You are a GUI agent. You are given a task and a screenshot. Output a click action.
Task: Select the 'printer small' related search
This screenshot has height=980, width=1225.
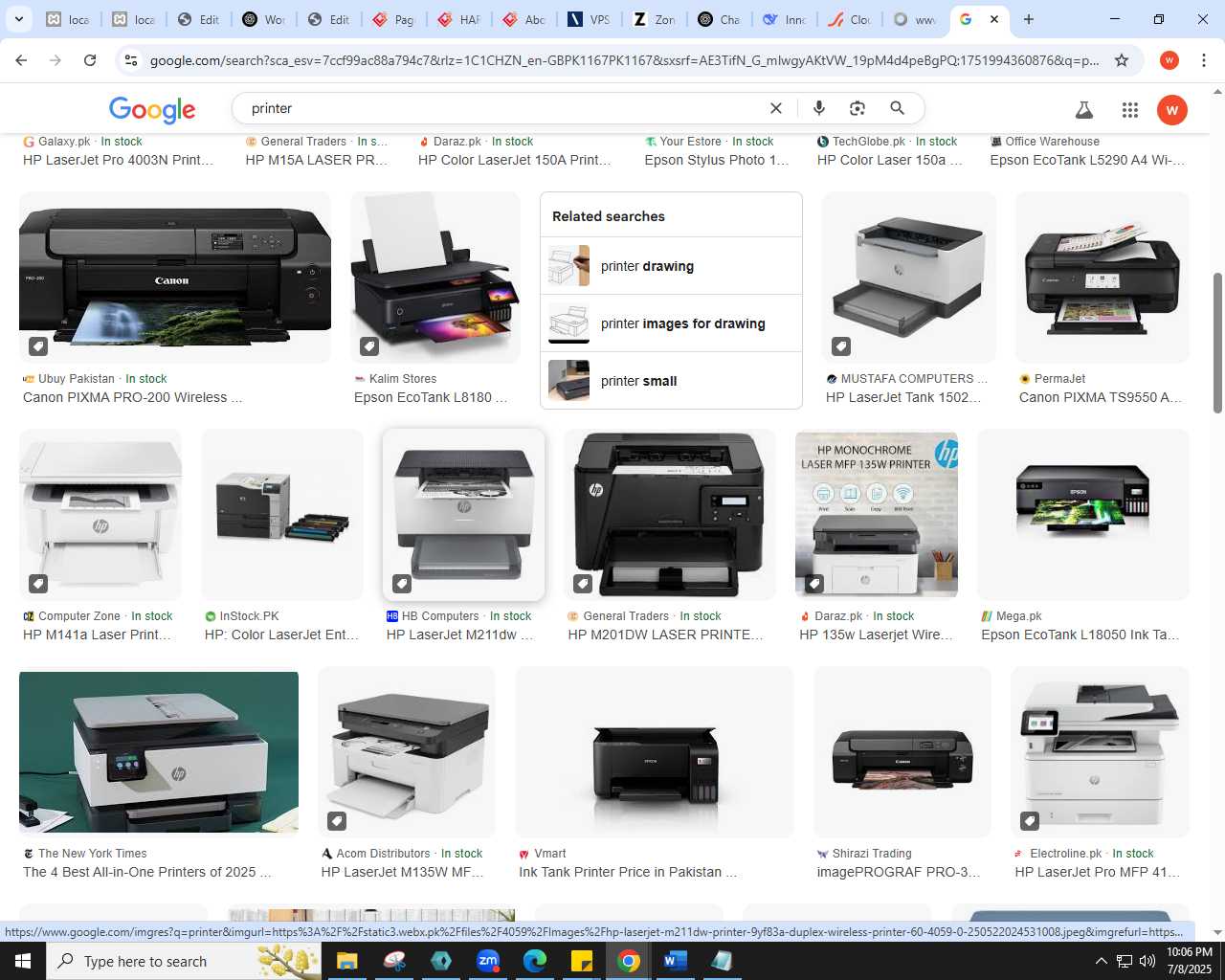671,381
